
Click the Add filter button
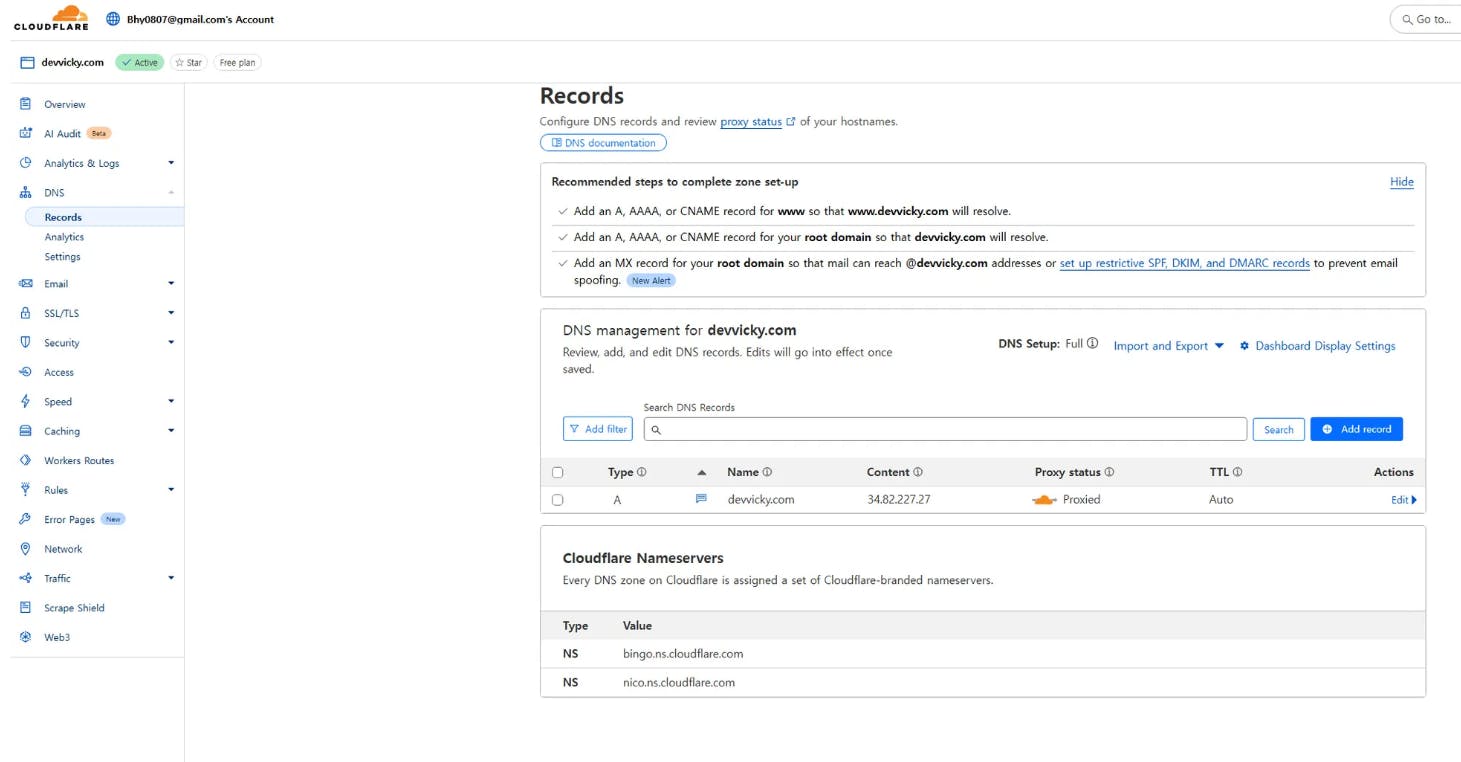click(x=598, y=429)
